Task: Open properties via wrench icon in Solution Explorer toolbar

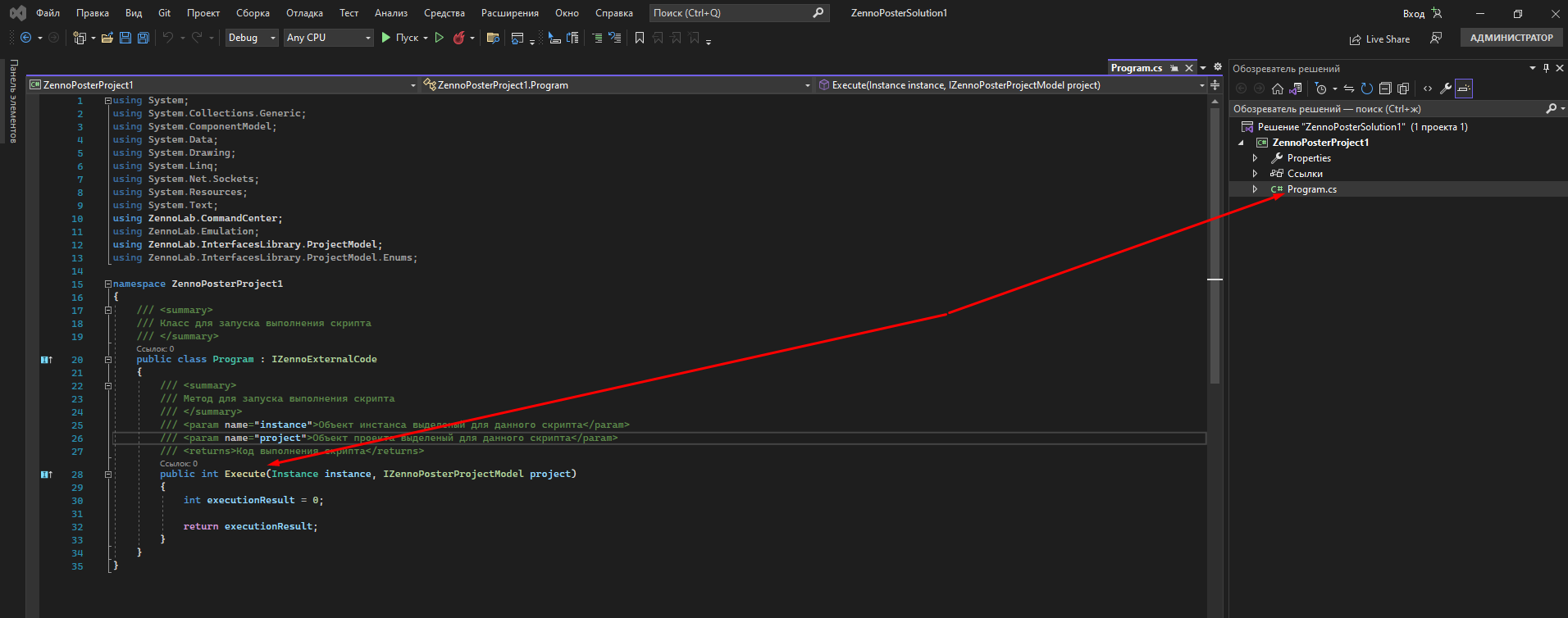Action: [1446, 89]
